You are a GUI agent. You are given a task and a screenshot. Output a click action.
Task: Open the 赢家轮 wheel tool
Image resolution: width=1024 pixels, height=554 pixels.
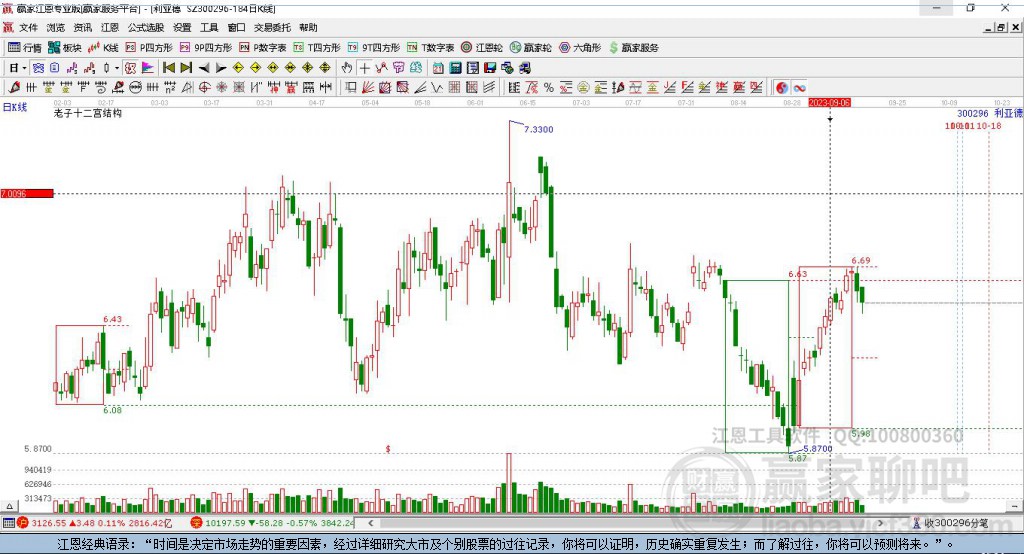[x=530, y=48]
